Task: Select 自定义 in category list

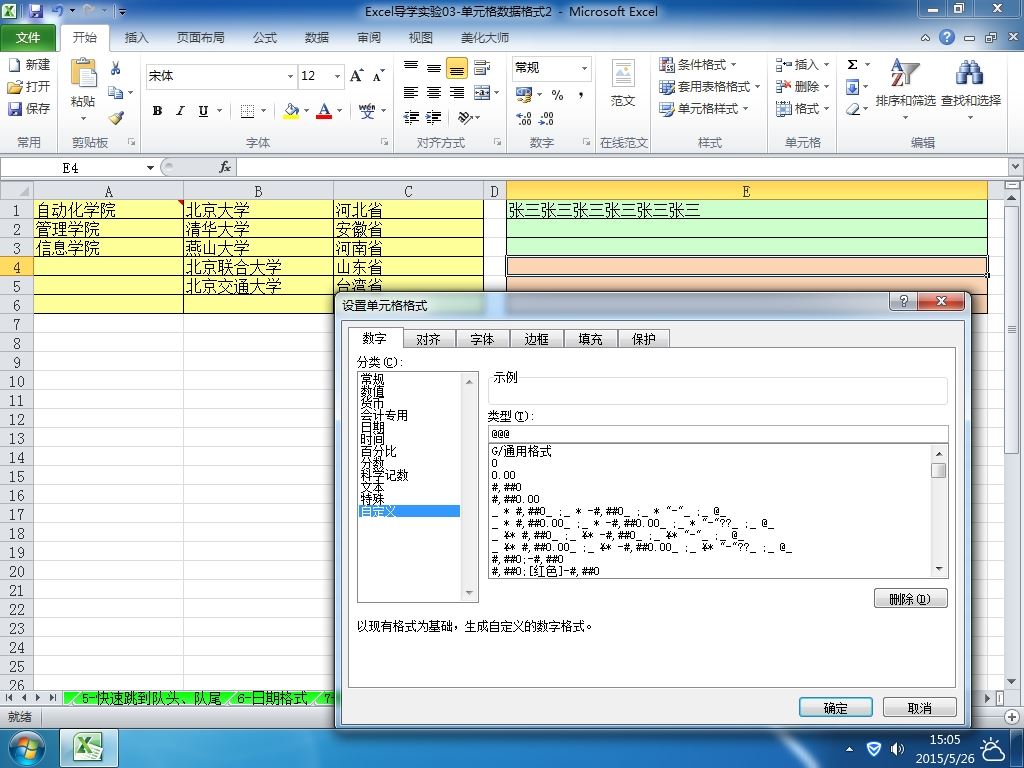Action: pyautogui.click(x=409, y=511)
